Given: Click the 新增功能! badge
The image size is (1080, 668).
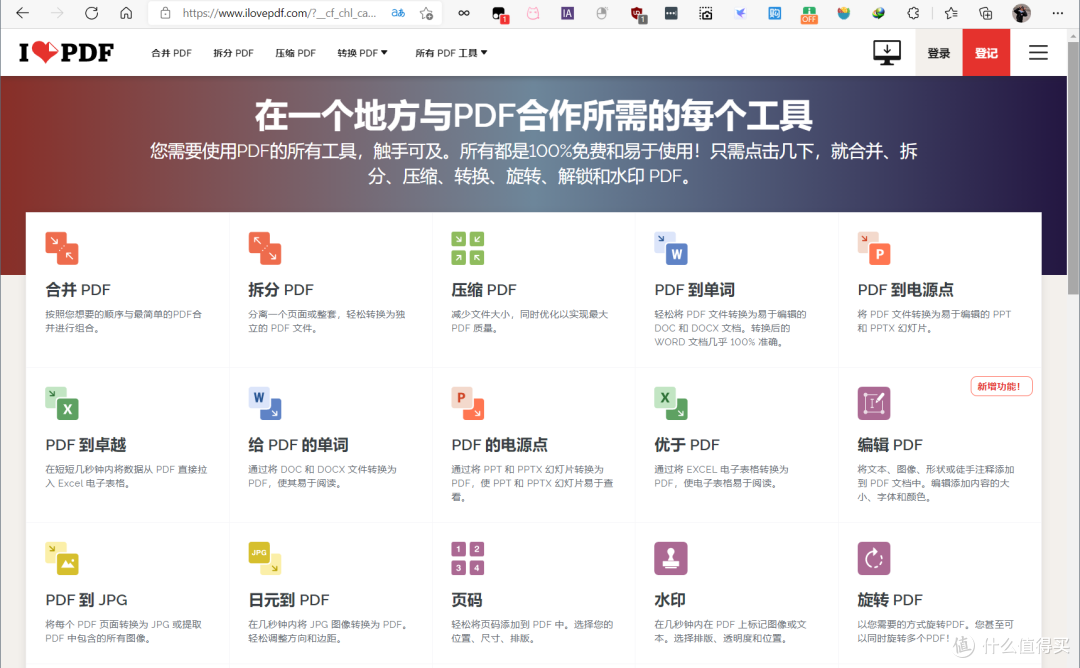Looking at the screenshot, I should (1001, 386).
